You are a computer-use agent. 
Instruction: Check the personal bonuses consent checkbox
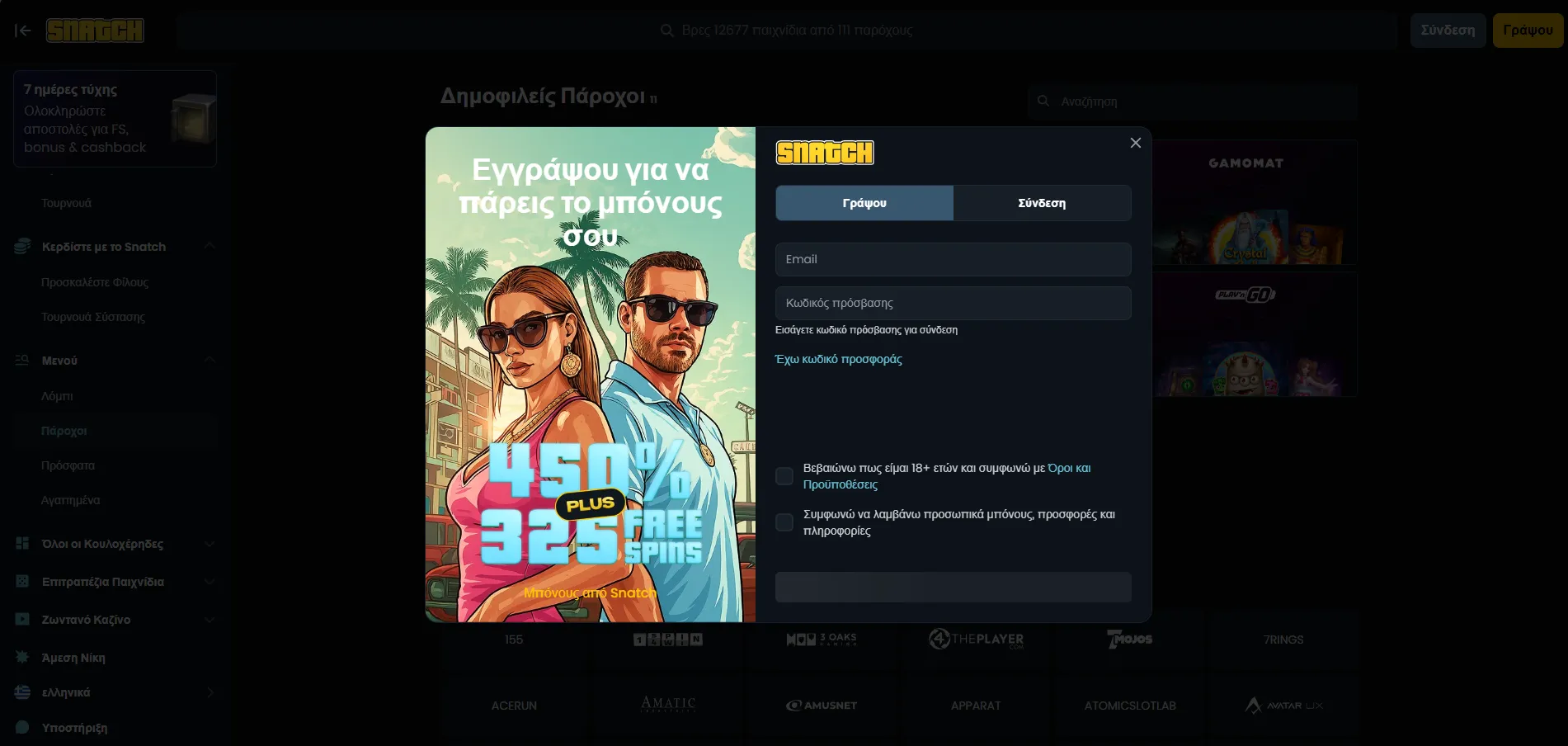pyautogui.click(x=784, y=522)
